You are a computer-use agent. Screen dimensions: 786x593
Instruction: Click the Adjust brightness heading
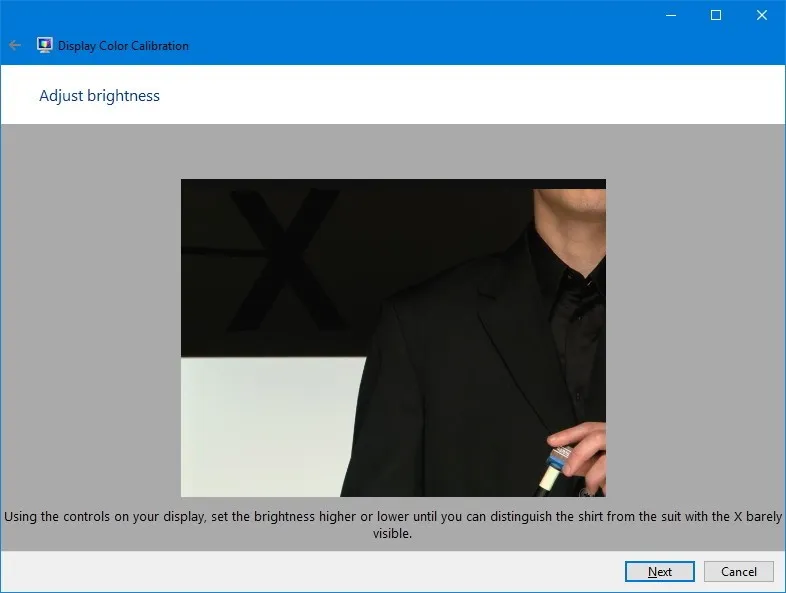coord(99,96)
